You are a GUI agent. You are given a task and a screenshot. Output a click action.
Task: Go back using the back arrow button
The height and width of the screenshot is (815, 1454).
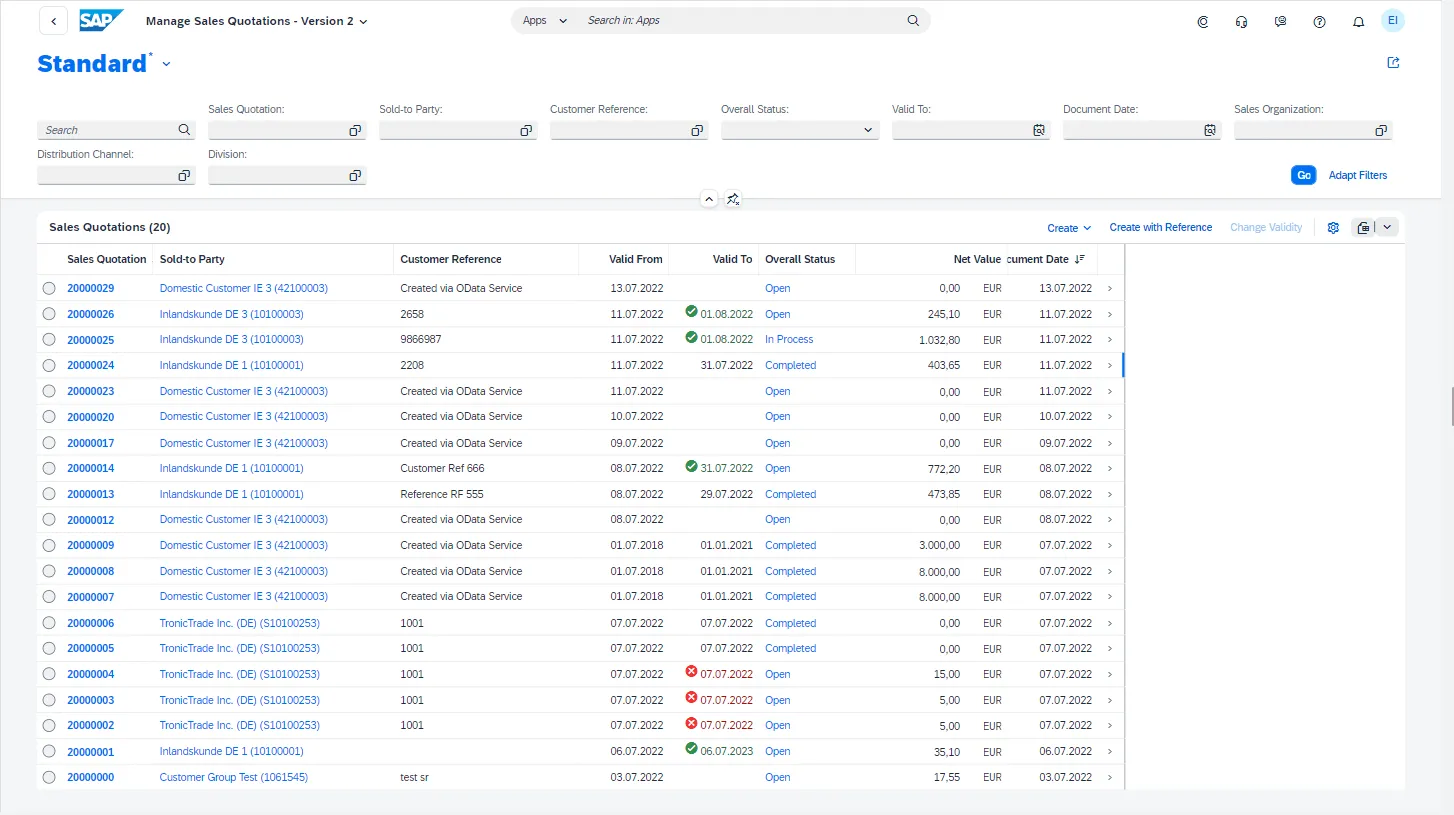[x=53, y=21]
